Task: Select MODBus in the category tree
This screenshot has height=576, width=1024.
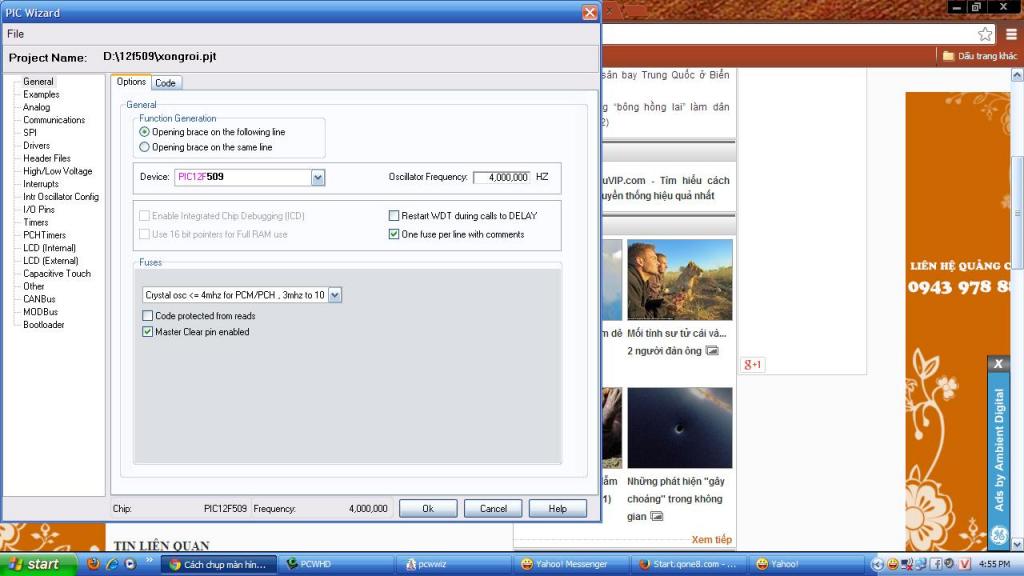Action: (40, 312)
